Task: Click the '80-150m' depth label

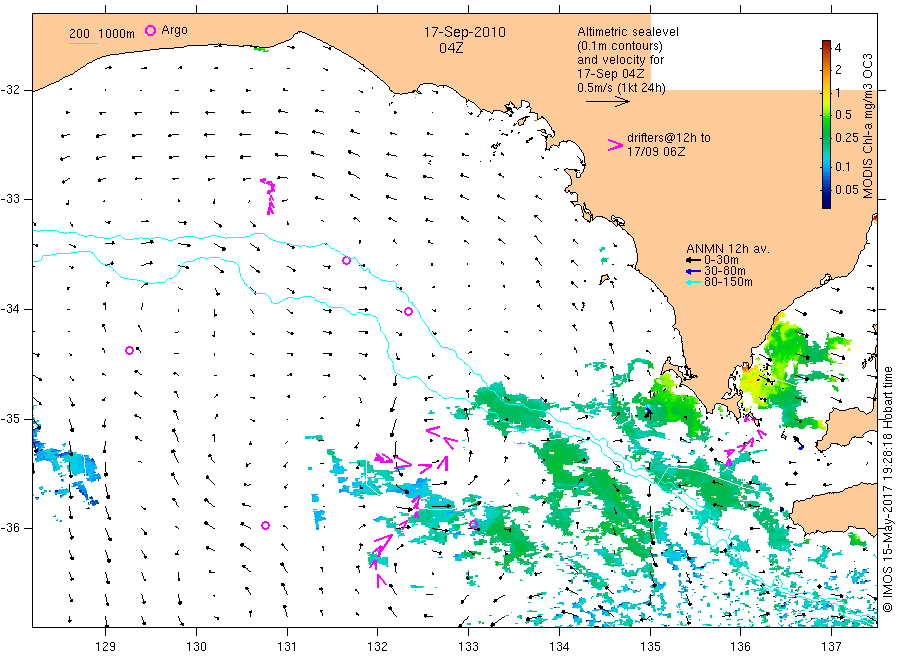Action: (728, 282)
